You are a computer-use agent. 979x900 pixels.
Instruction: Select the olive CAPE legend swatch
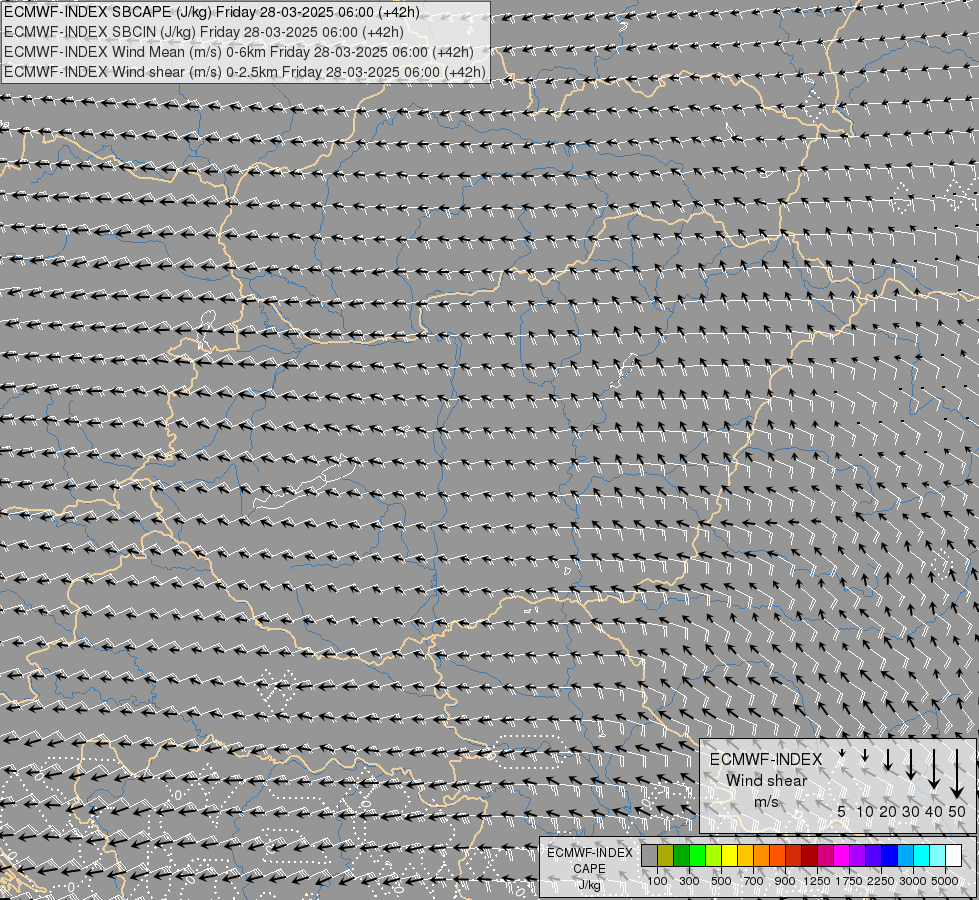[666, 856]
